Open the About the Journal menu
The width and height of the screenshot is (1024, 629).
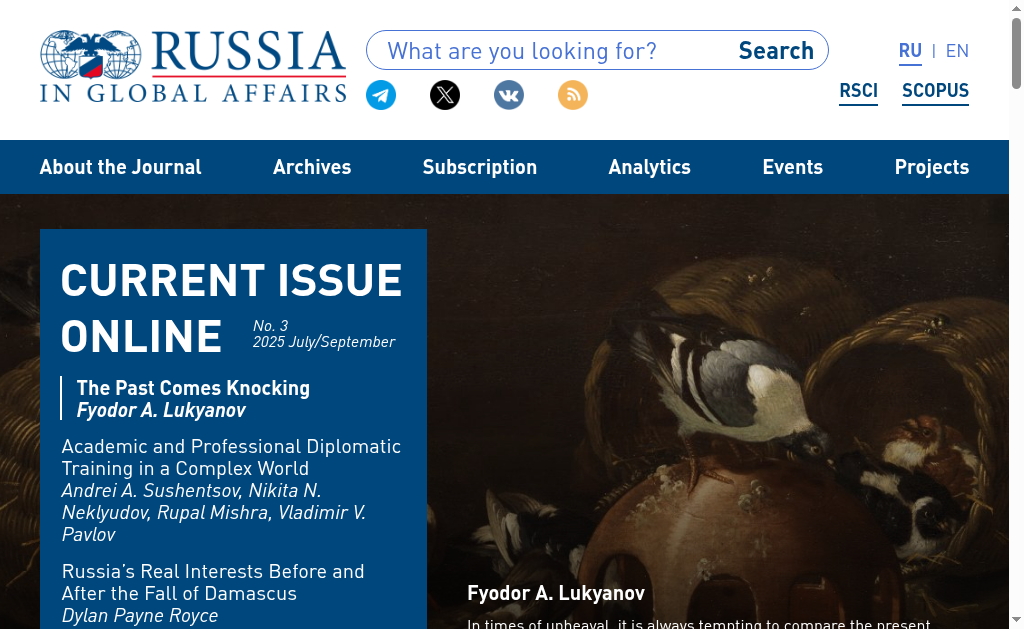tap(120, 167)
